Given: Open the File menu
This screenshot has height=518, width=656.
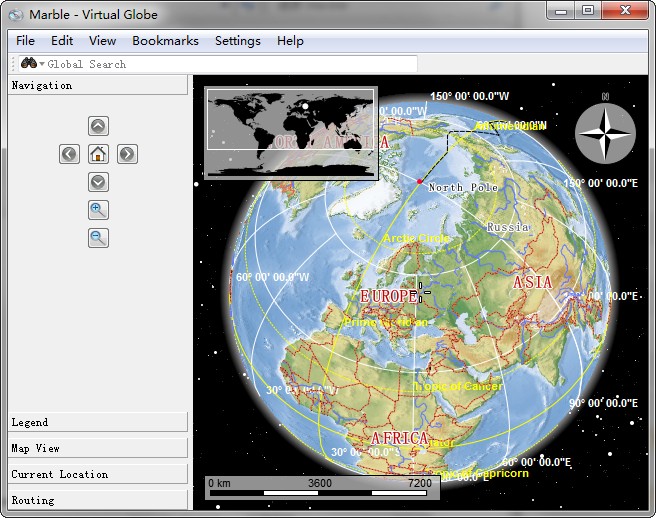Looking at the screenshot, I should tap(25, 41).
